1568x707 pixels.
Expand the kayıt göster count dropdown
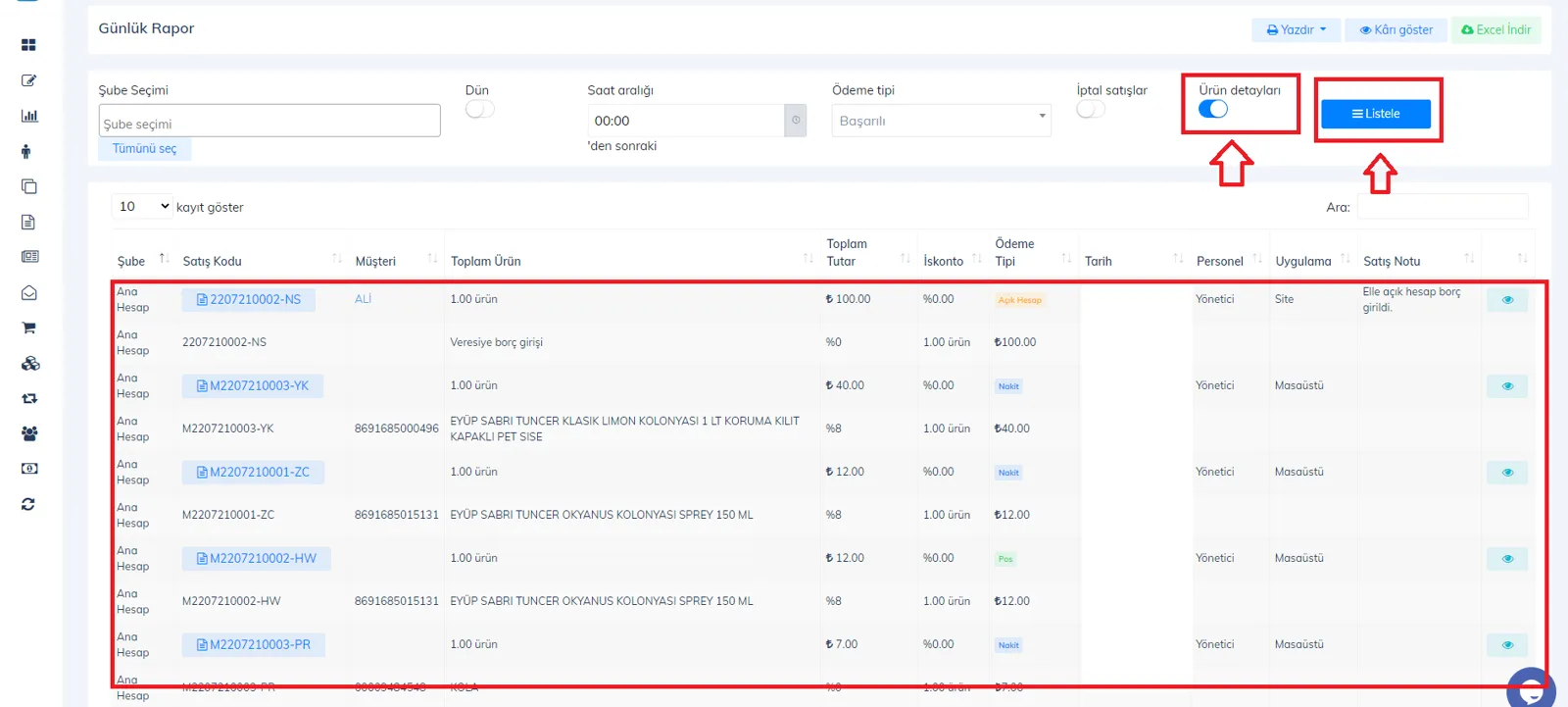tap(143, 206)
